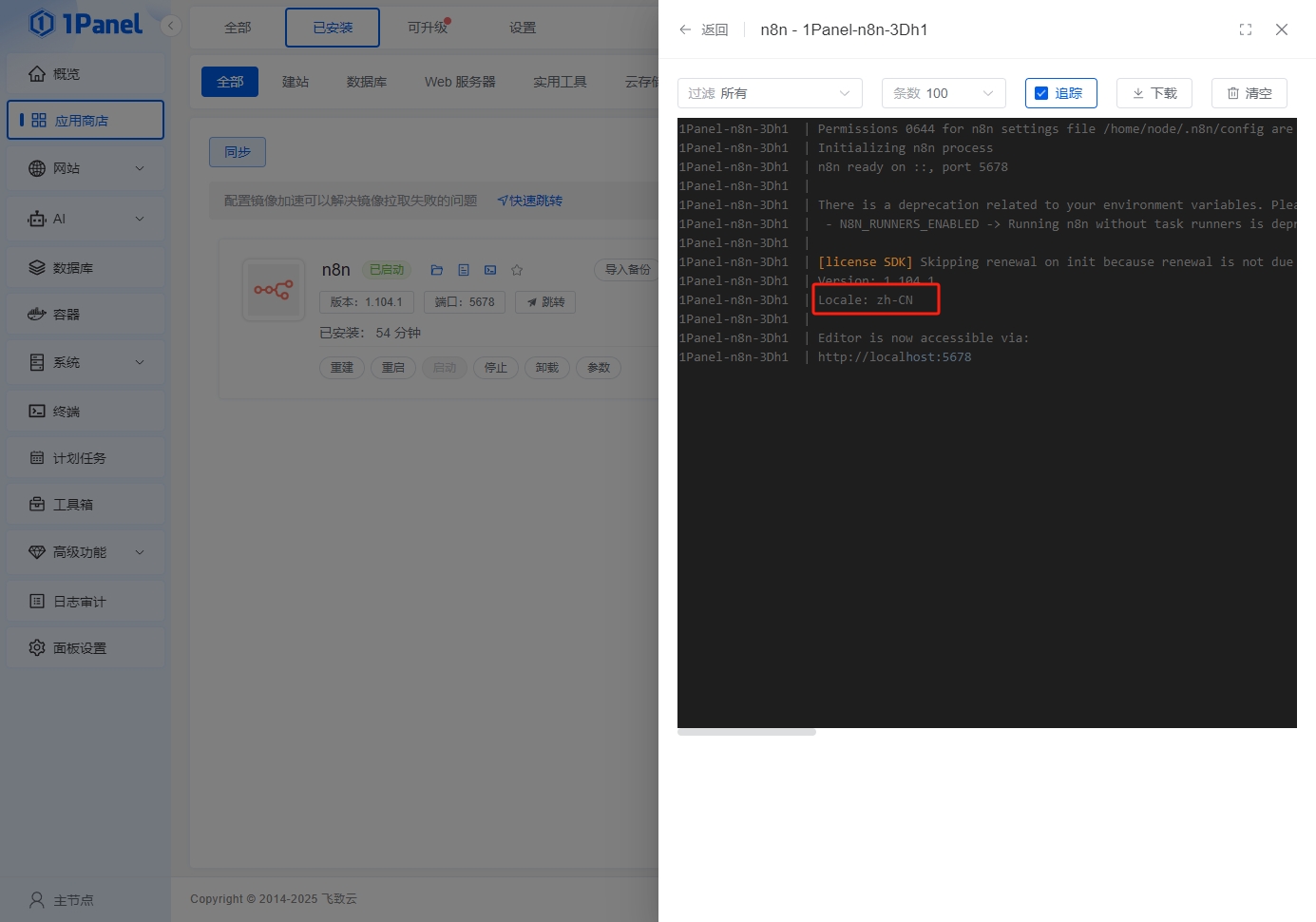This screenshot has height=922, width=1316.
Task: Favorite n8n with the star icon
Action: pos(517,270)
